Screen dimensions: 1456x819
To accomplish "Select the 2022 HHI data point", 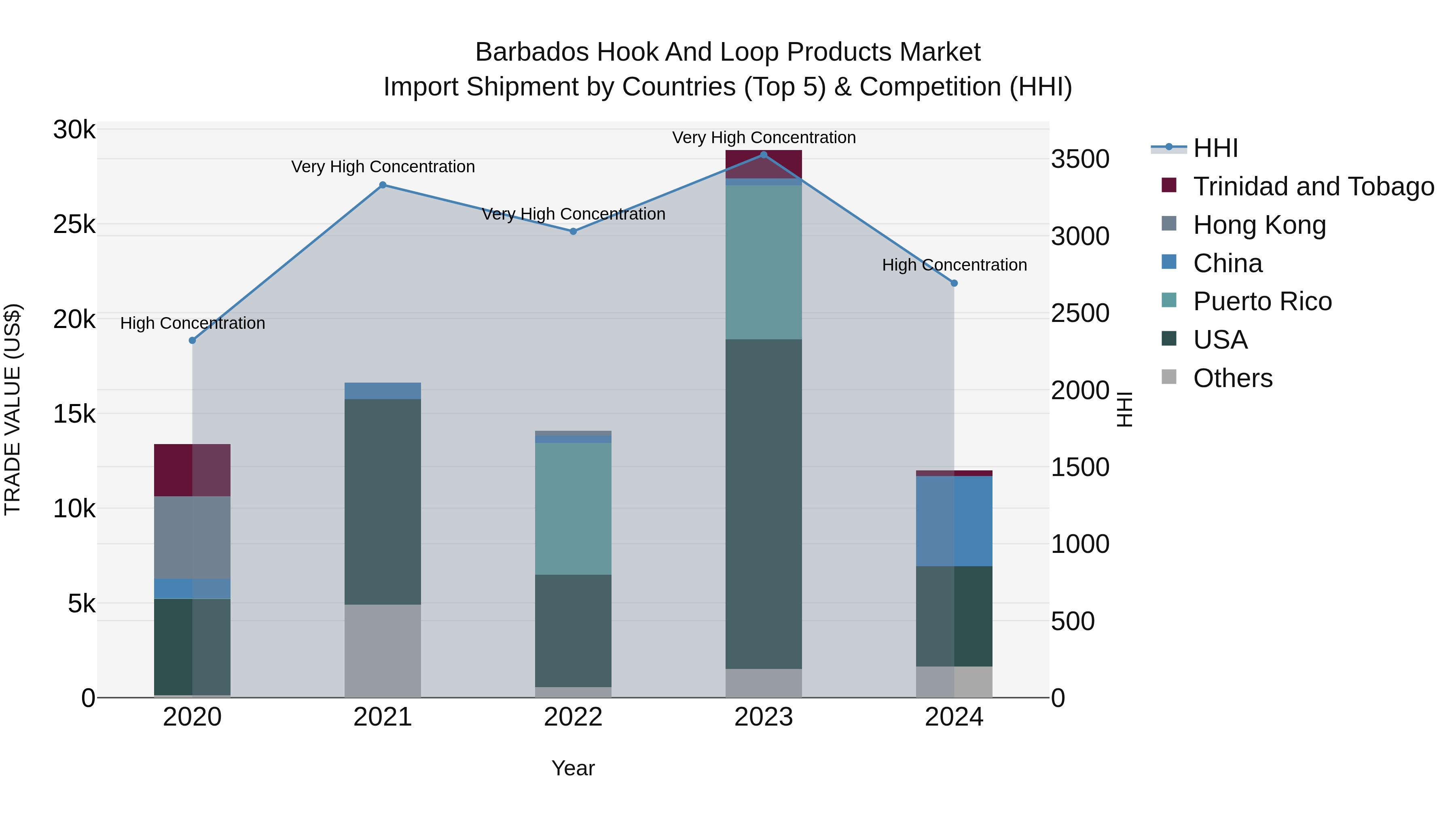I will 573,231.
